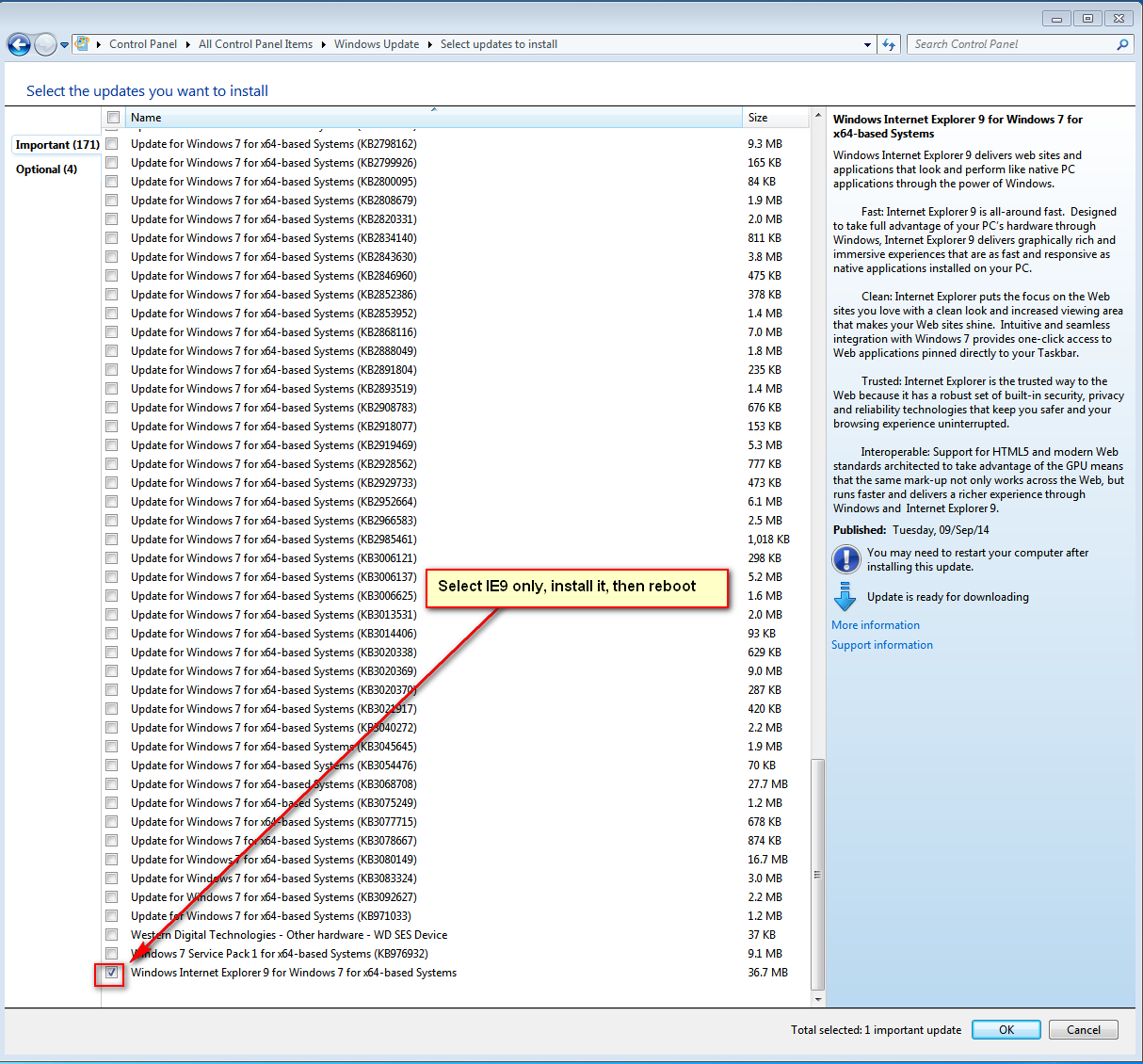
Task: Click the update list vertical scrollbar thumb
Action: pos(817,874)
